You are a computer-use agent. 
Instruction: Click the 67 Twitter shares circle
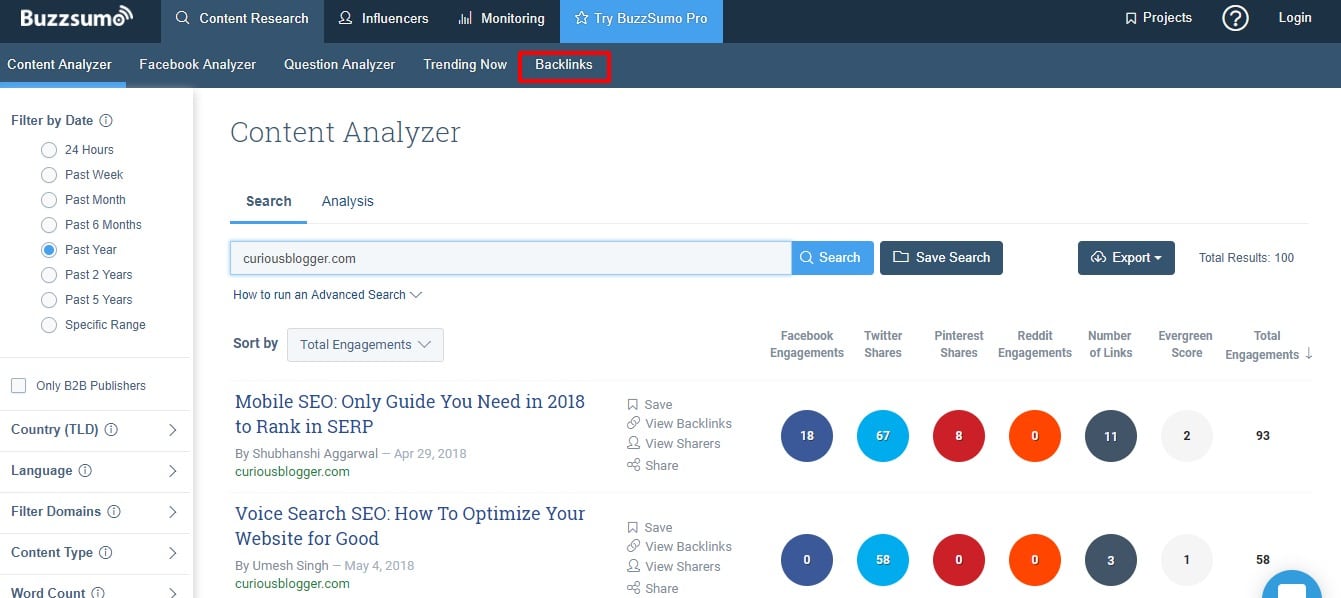click(883, 436)
